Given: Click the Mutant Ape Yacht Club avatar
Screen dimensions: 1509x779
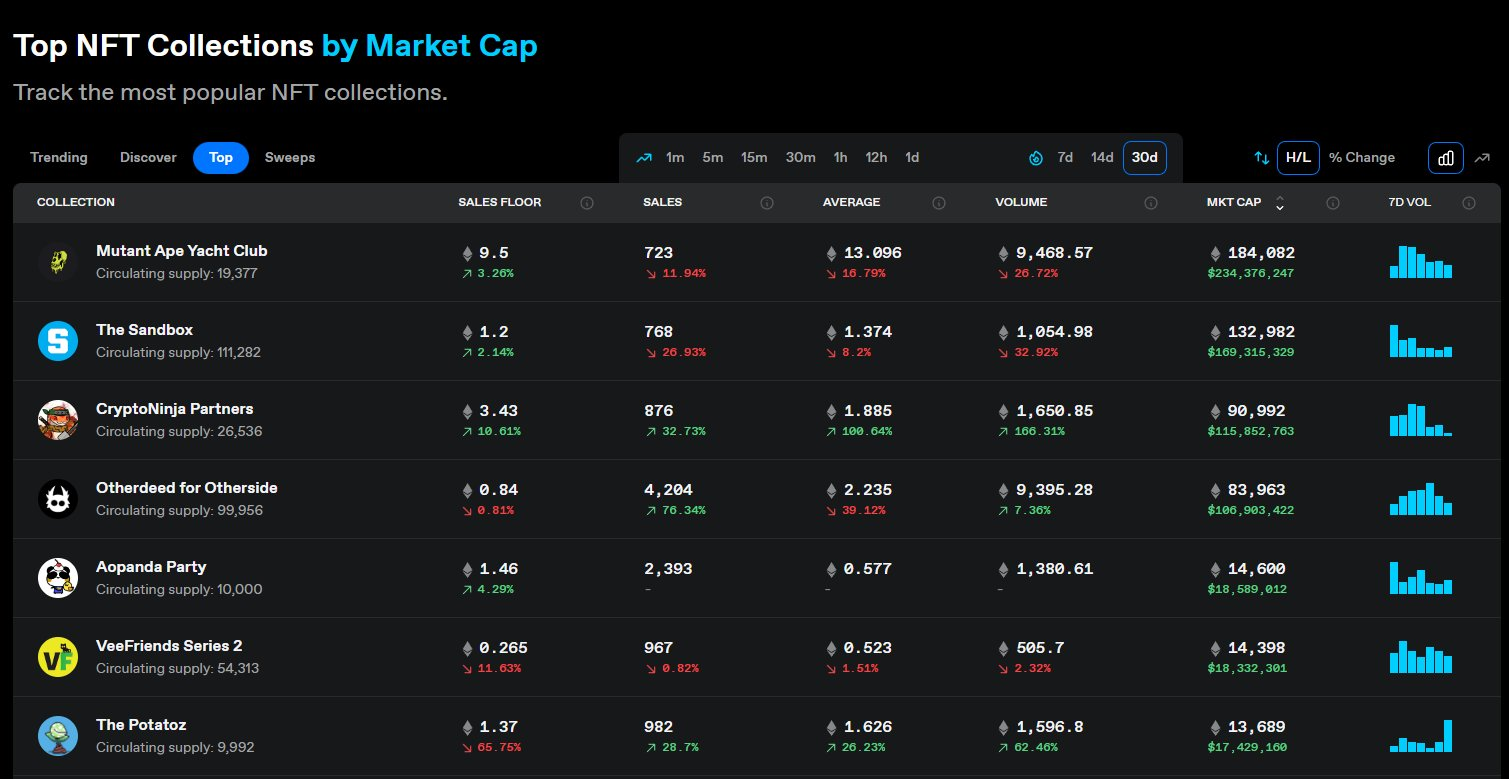Looking at the screenshot, I should 58,262.
